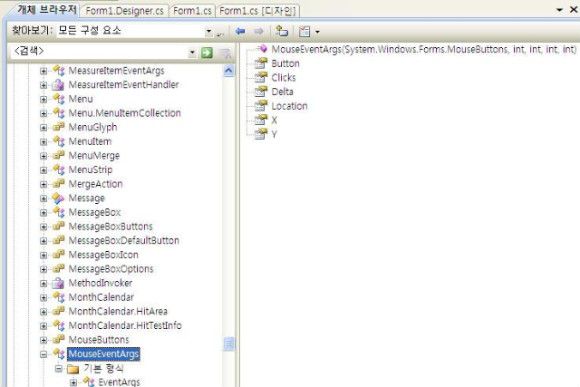Select MessageBoxButtons in the tree

[110, 226]
